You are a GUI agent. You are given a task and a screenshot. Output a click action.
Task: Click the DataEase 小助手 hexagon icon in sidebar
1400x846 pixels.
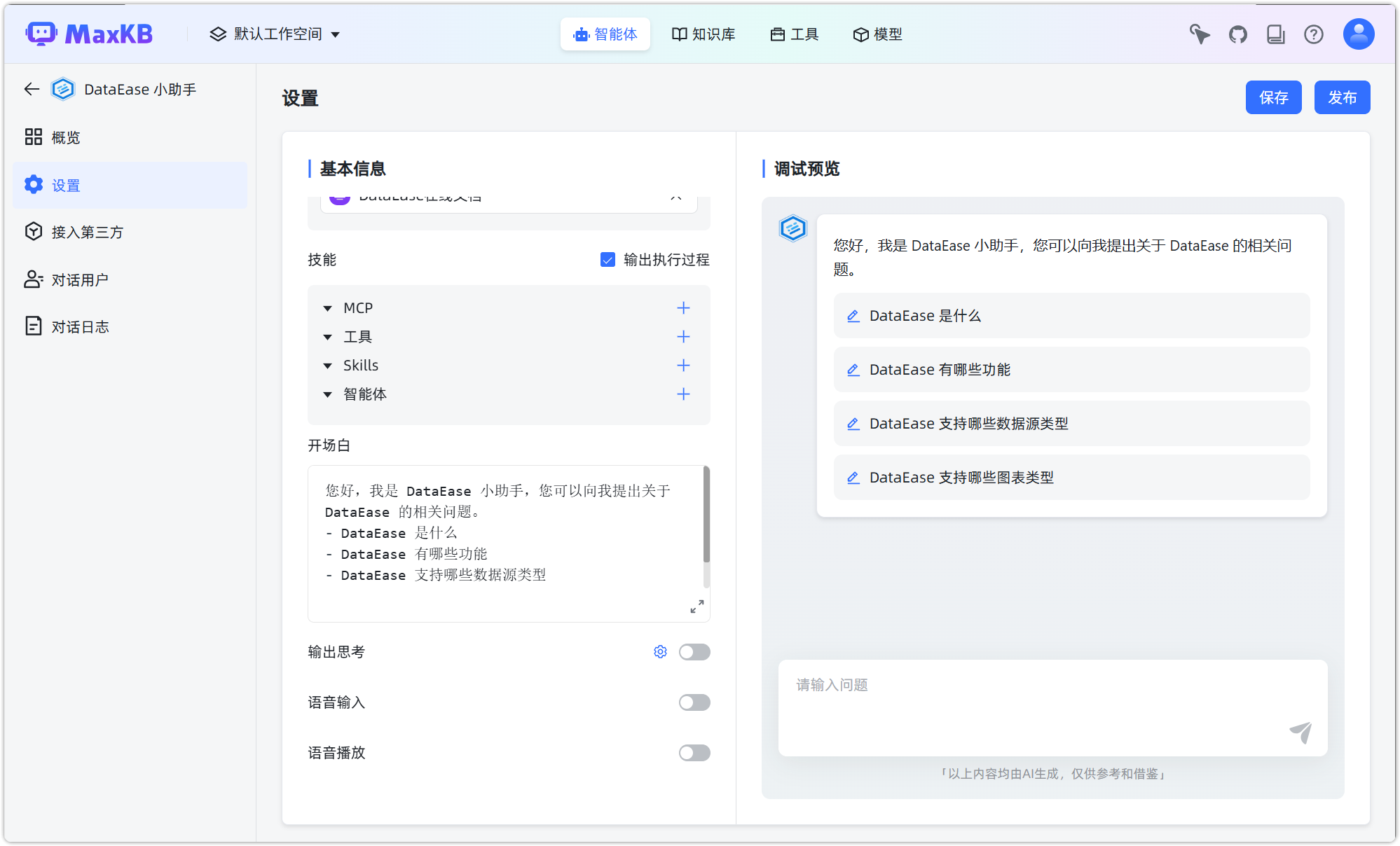[63, 89]
